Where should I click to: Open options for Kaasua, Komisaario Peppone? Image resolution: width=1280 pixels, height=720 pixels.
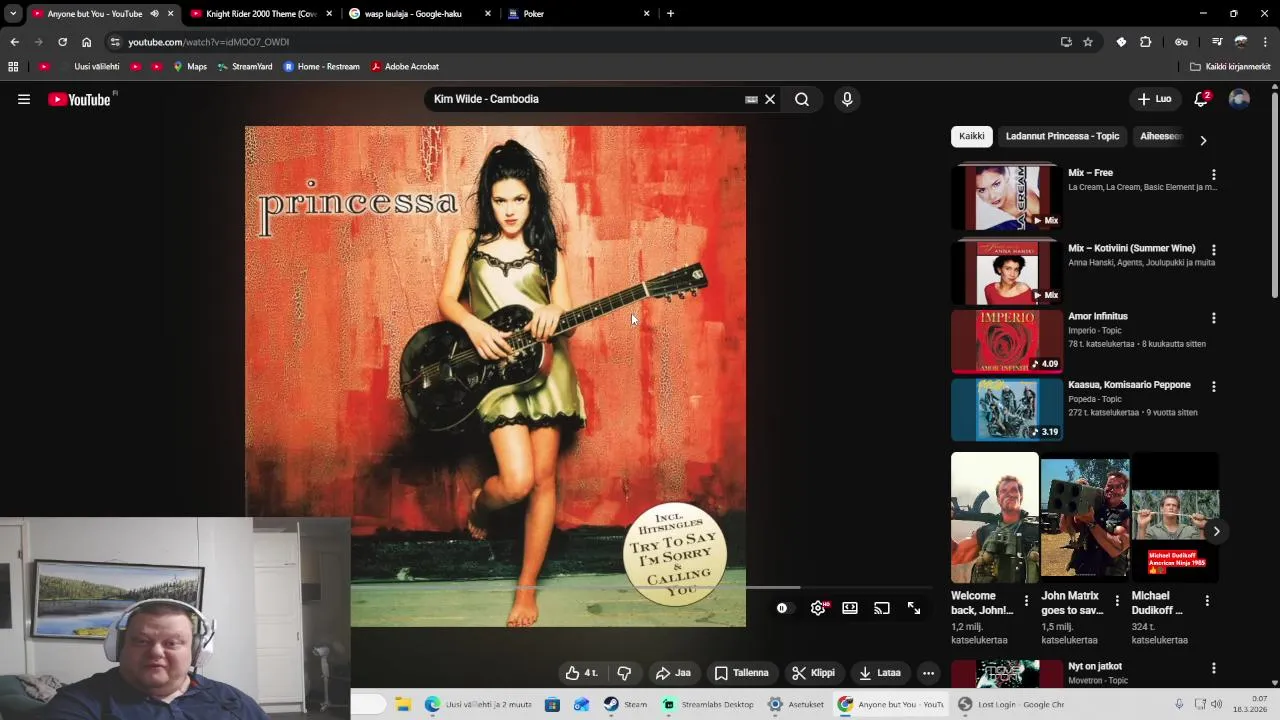(x=1214, y=386)
